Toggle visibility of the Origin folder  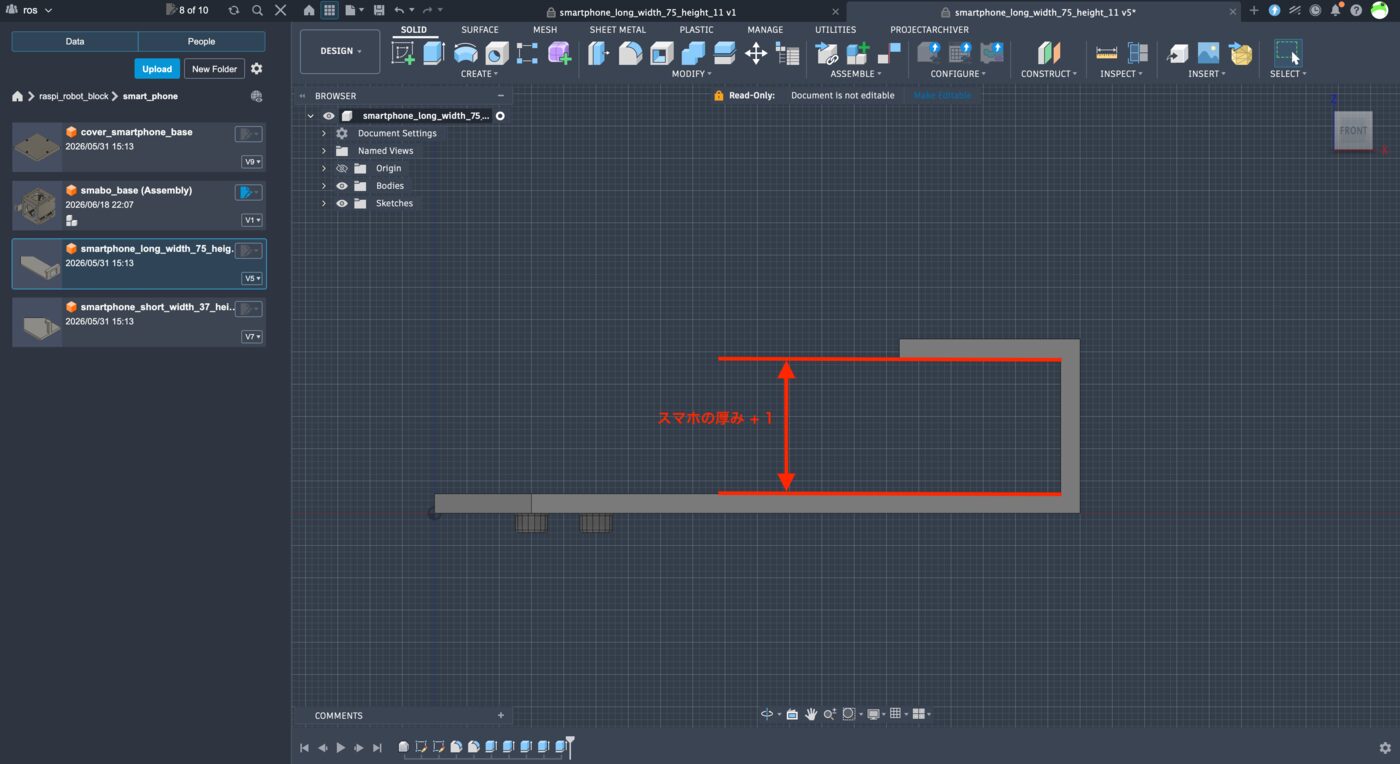click(x=342, y=168)
